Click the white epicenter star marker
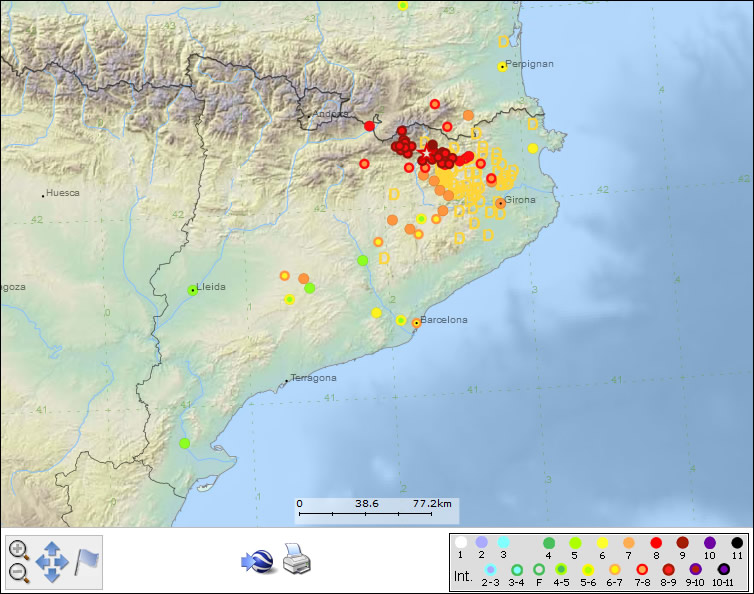The width and height of the screenshot is (754, 594). (x=424, y=153)
